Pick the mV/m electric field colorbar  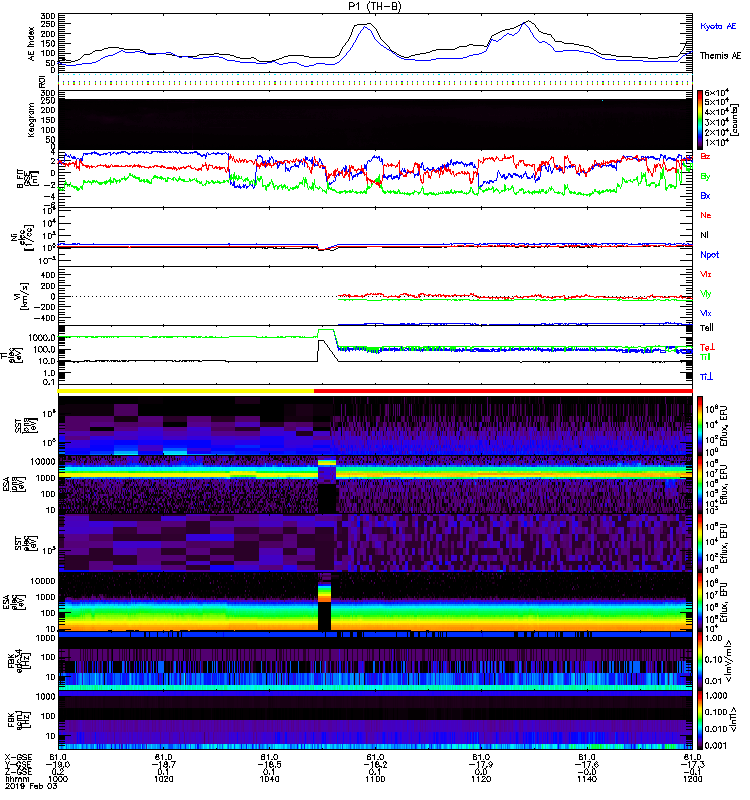(700, 660)
